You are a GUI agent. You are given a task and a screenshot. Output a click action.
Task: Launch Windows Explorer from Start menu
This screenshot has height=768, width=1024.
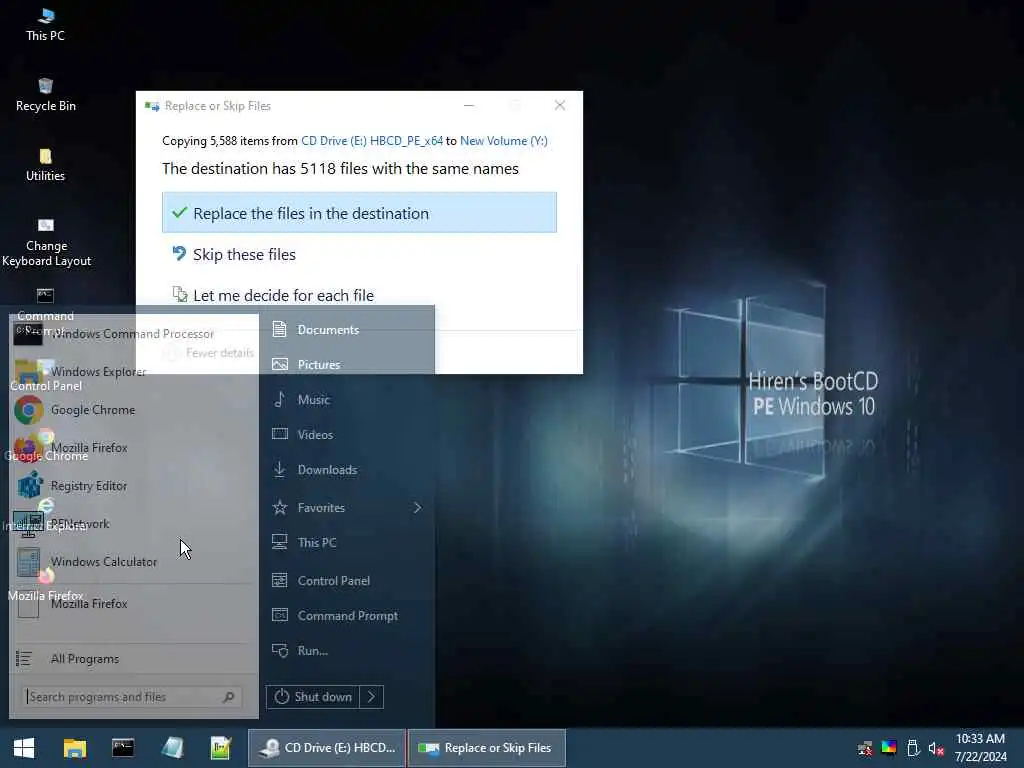[132, 372]
